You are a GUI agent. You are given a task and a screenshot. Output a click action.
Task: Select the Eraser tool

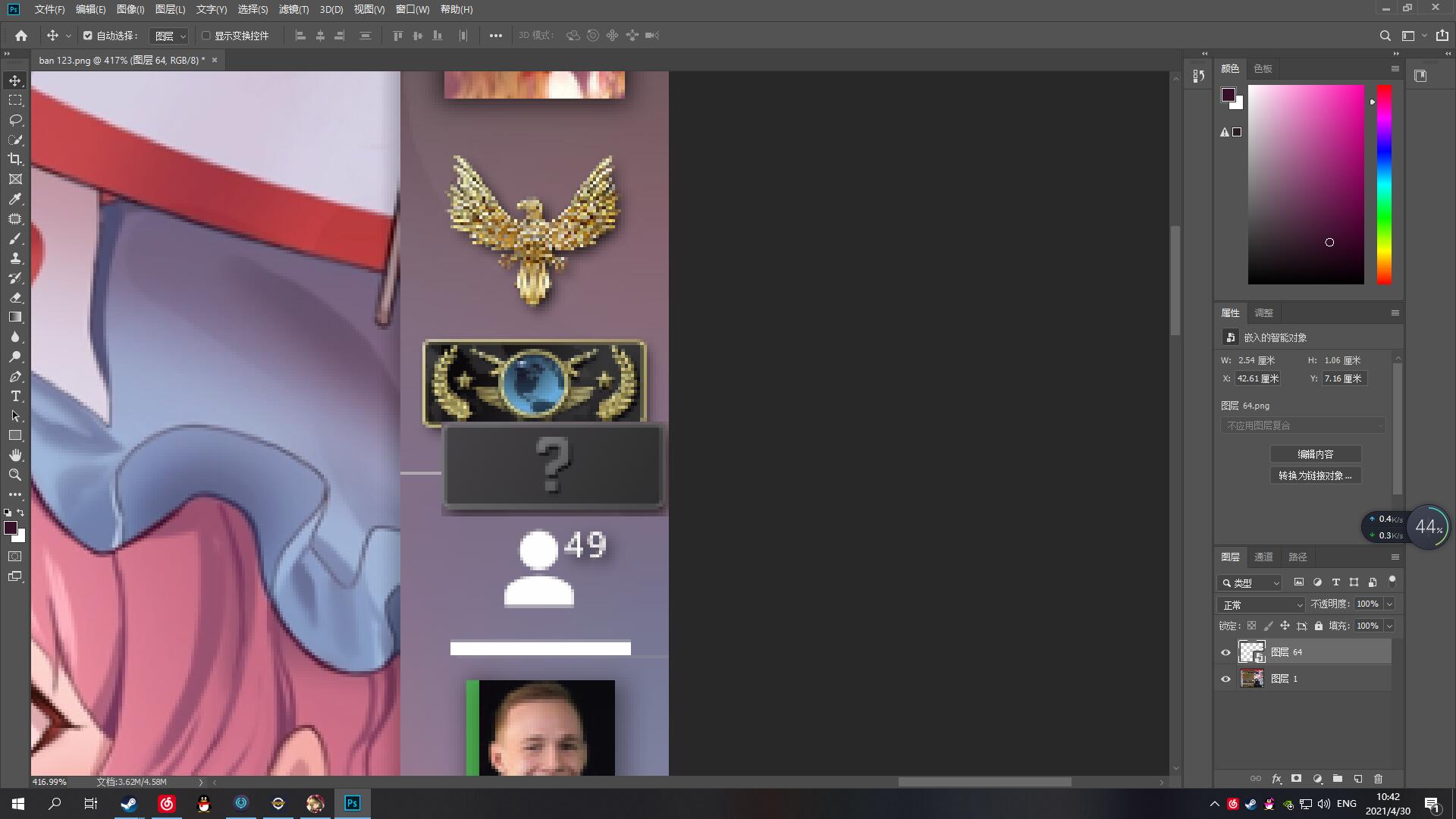(15, 297)
